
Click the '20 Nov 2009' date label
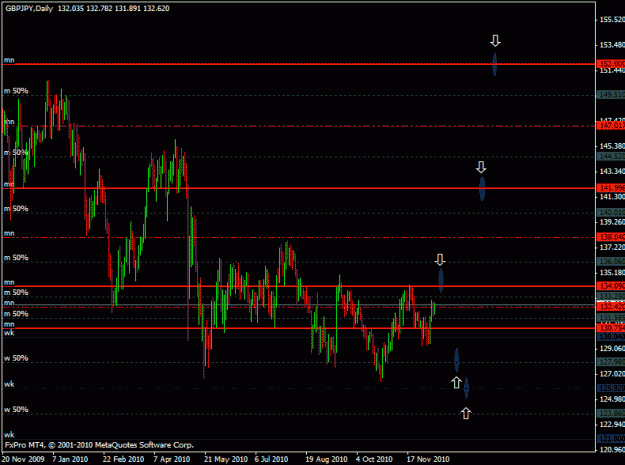(23, 459)
